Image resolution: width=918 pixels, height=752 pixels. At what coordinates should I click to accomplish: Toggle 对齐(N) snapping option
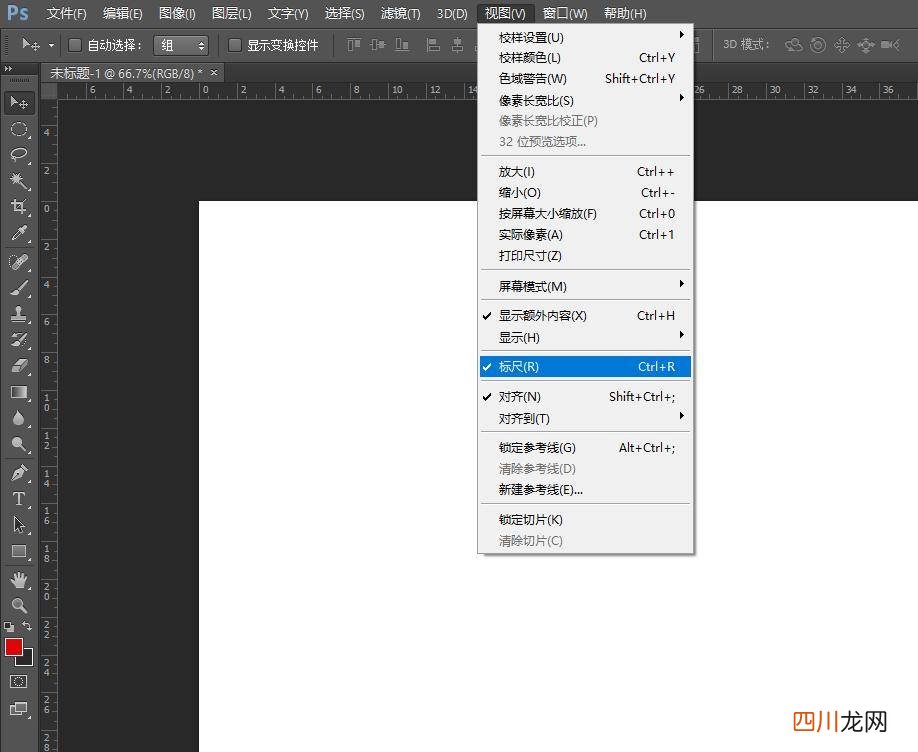pyautogui.click(x=585, y=396)
